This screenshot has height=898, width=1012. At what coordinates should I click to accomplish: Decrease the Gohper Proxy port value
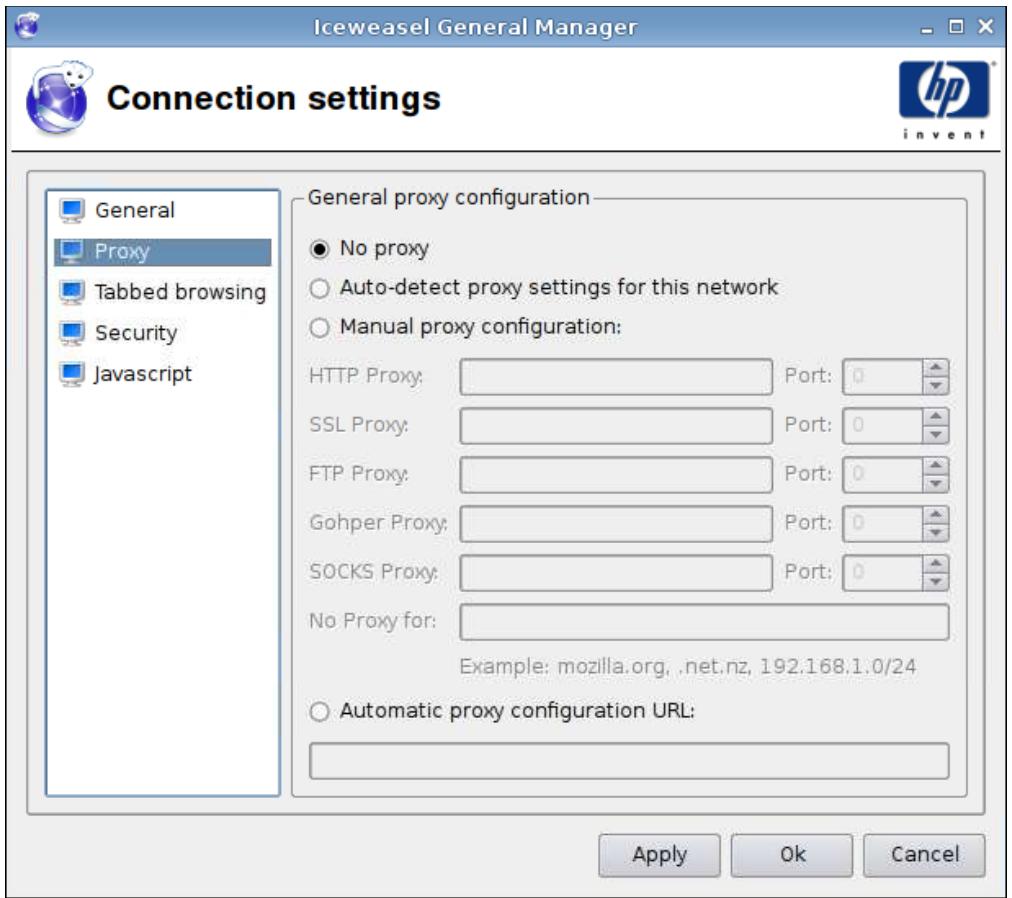pos(935,533)
